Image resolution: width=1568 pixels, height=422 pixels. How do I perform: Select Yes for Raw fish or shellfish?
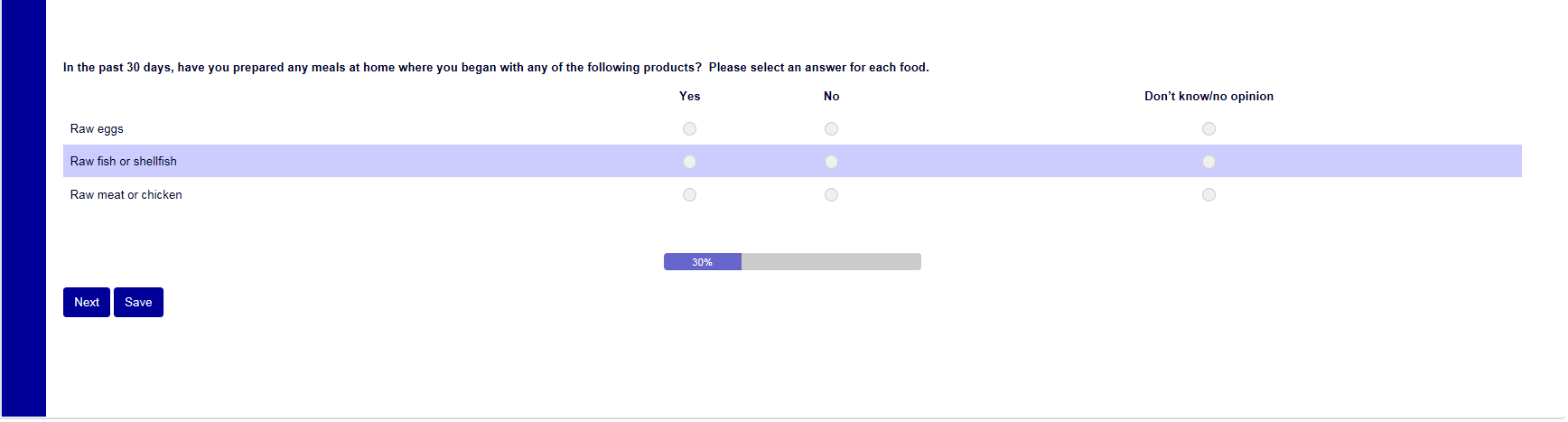coord(689,162)
